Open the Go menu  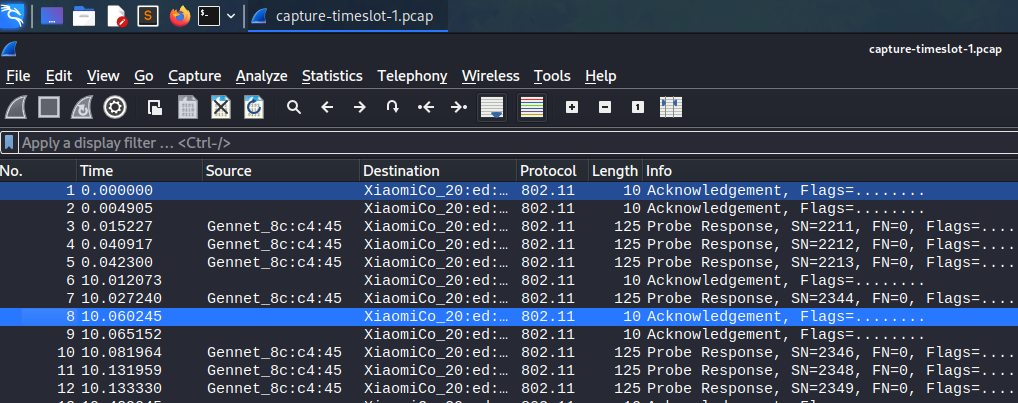[143, 76]
